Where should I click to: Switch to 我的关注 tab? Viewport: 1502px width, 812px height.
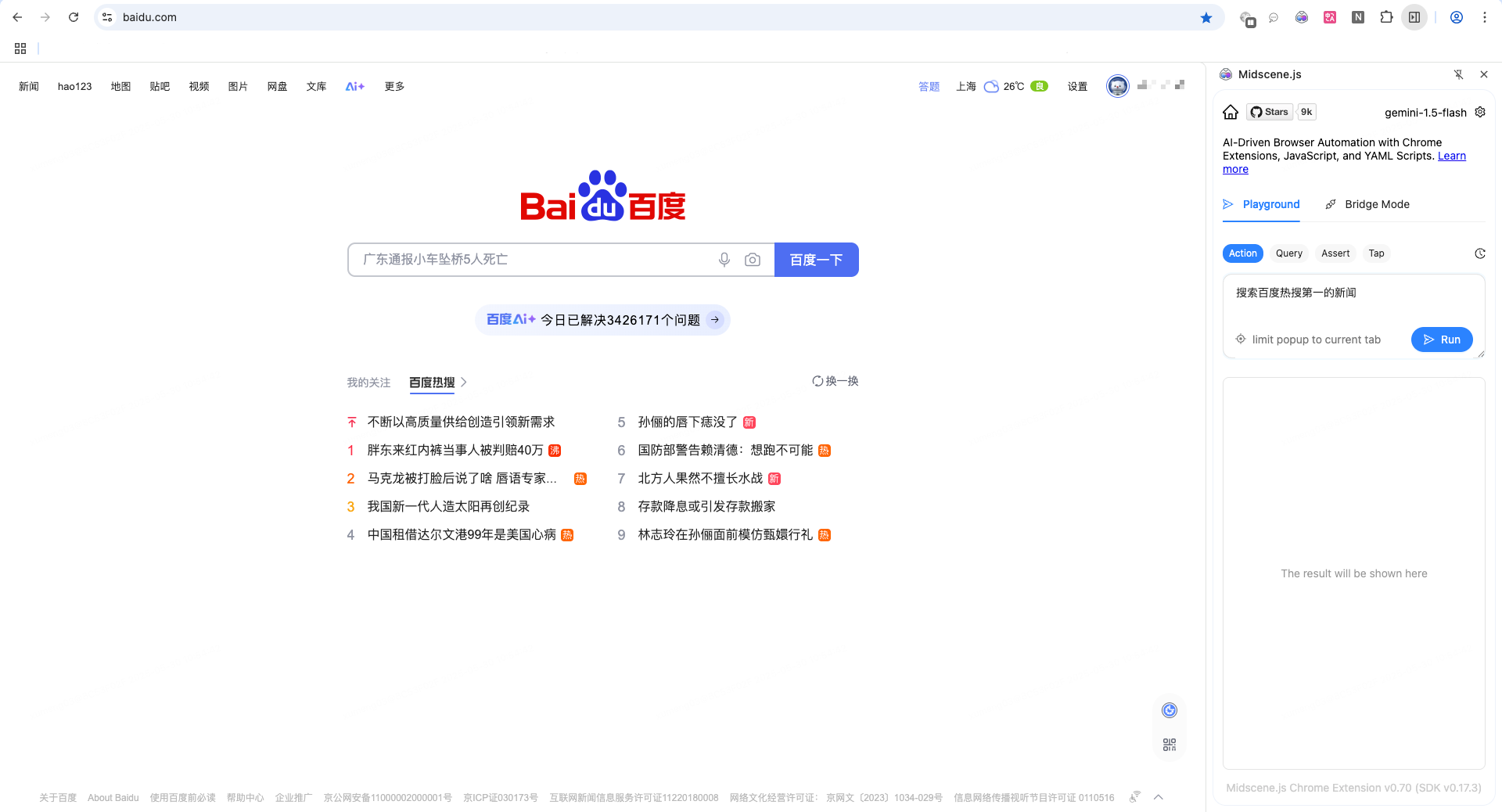(368, 383)
